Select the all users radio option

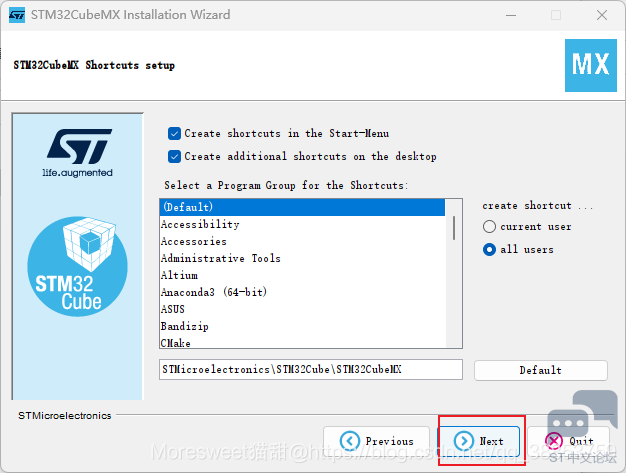pos(489,249)
